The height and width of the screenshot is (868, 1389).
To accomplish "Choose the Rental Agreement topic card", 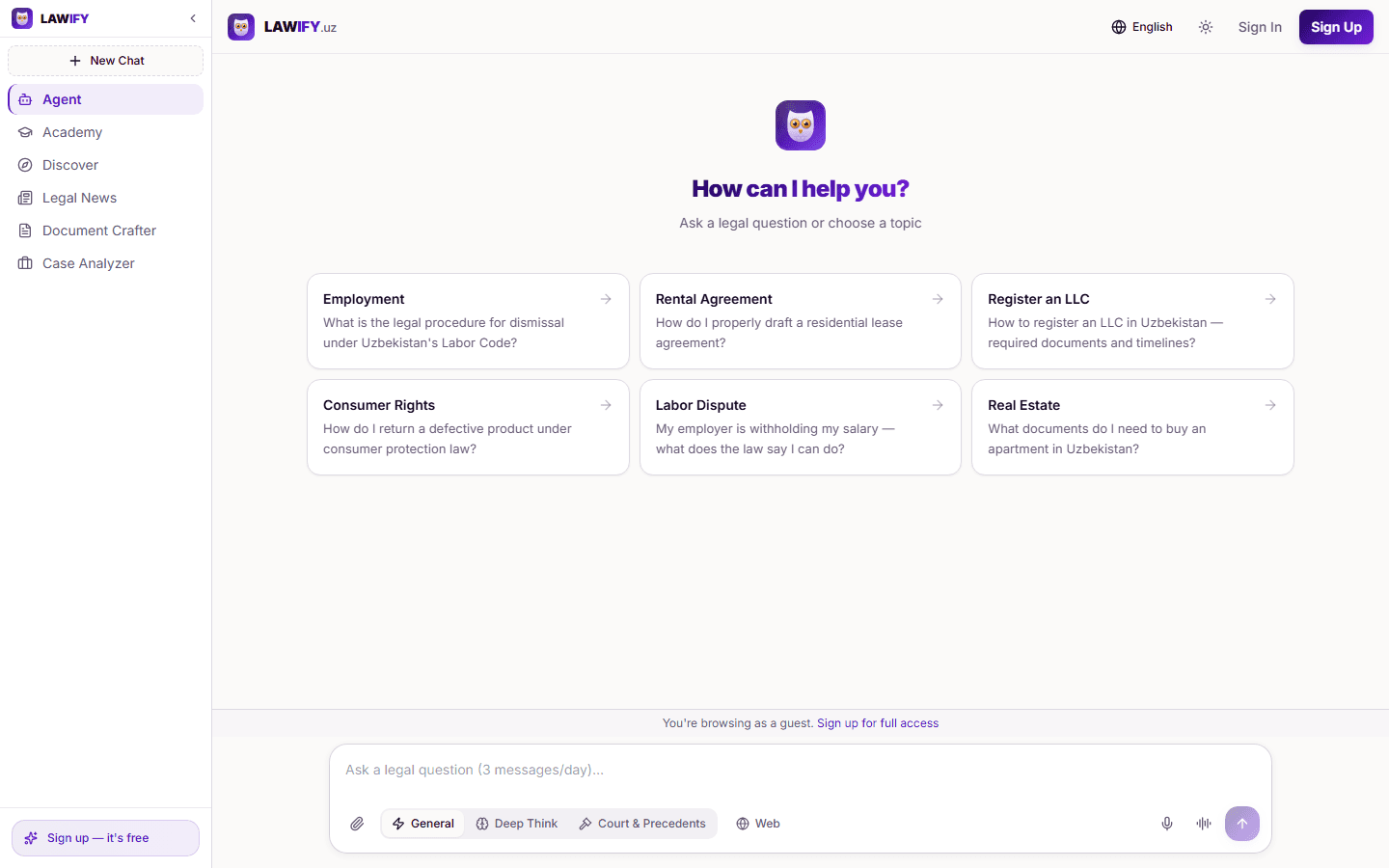I will click(x=801, y=321).
